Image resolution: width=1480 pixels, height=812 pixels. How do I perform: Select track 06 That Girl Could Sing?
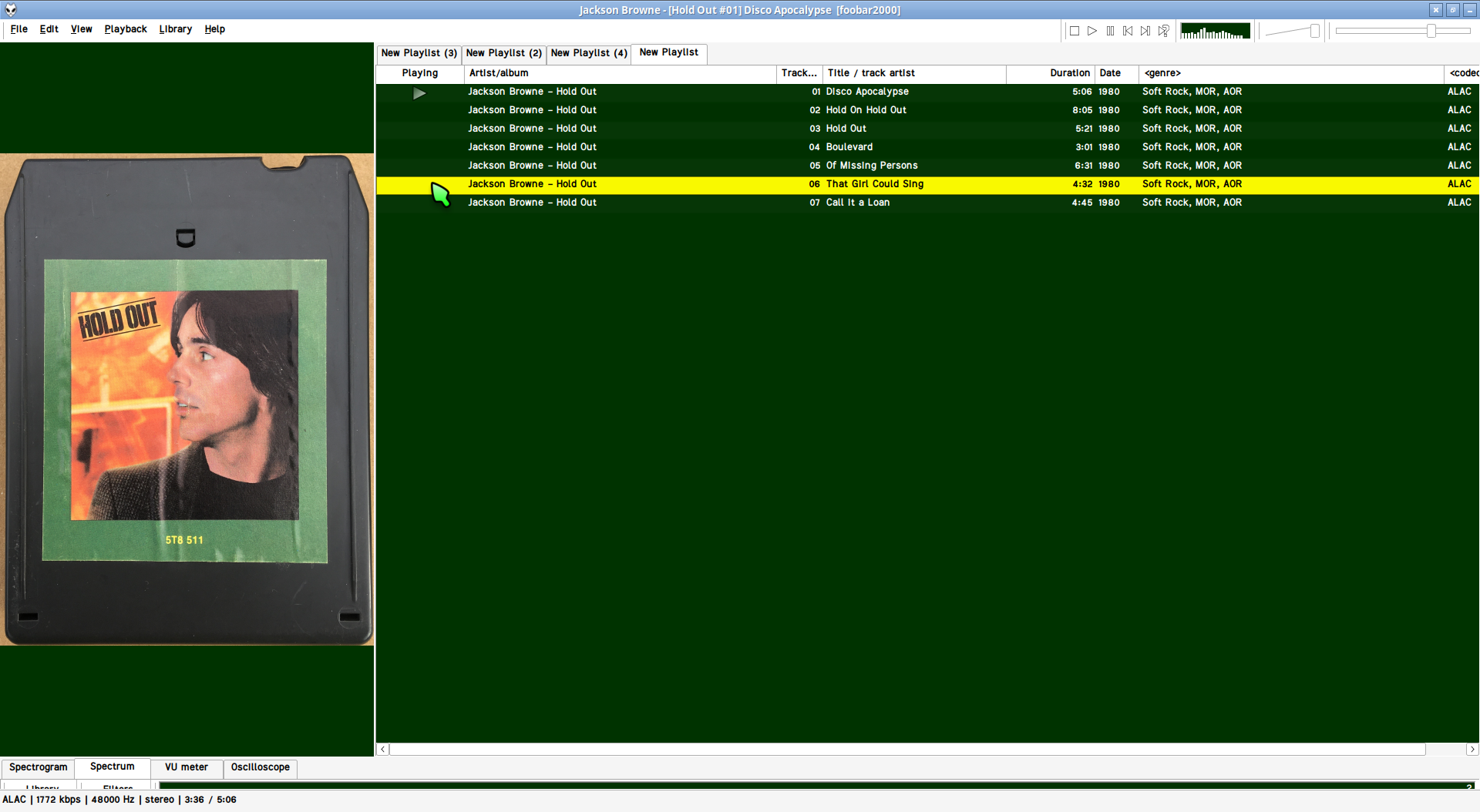tap(927, 184)
